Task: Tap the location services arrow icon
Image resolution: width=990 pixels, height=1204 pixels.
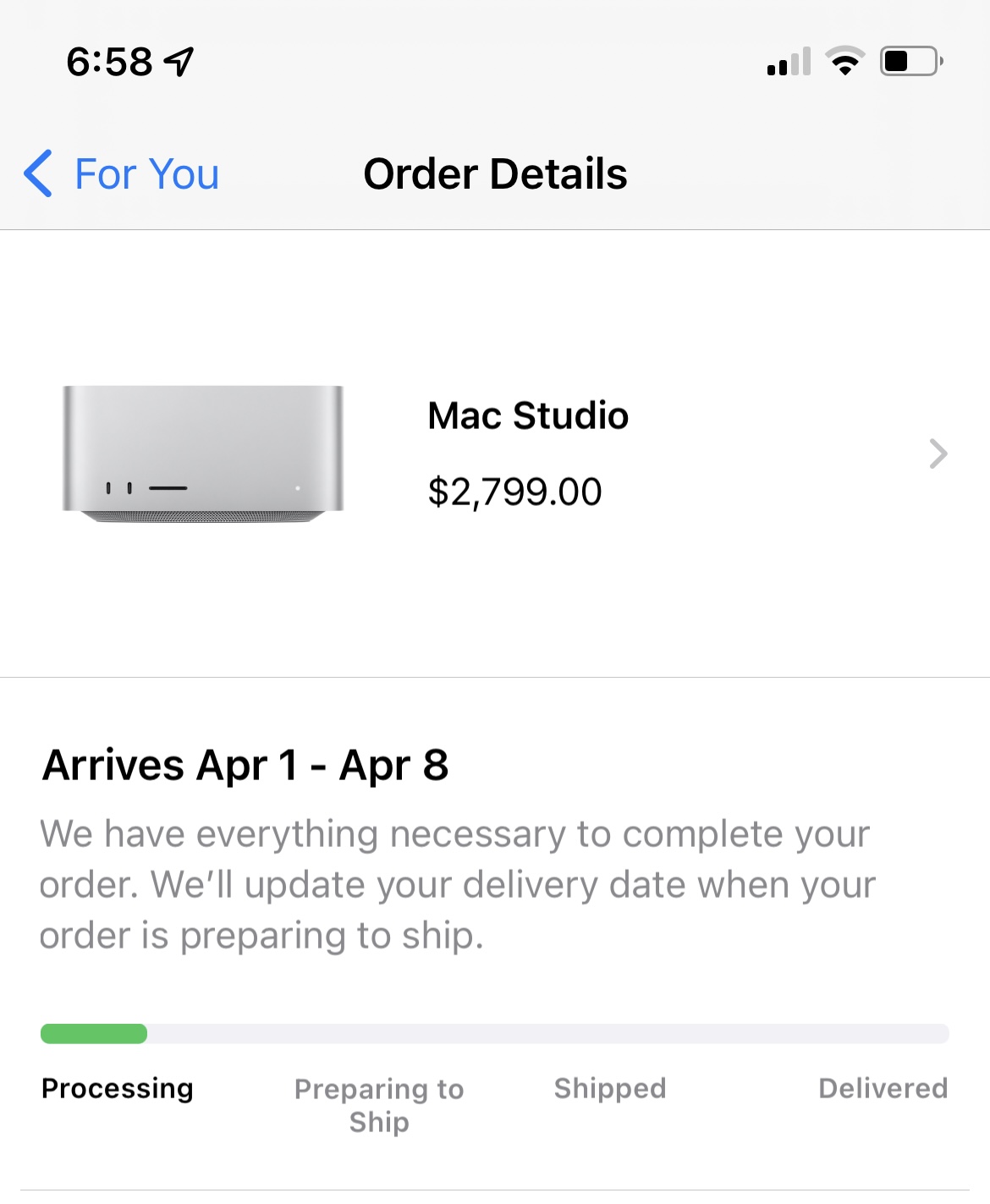Action: 179,62
